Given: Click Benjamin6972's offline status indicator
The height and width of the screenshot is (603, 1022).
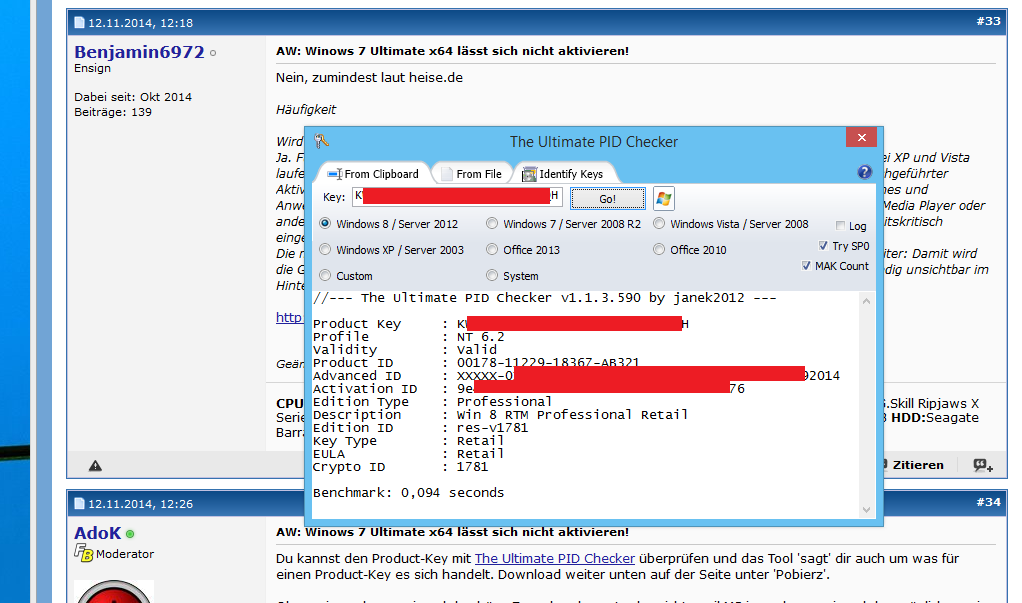Looking at the screenshot, I should 212,53.
